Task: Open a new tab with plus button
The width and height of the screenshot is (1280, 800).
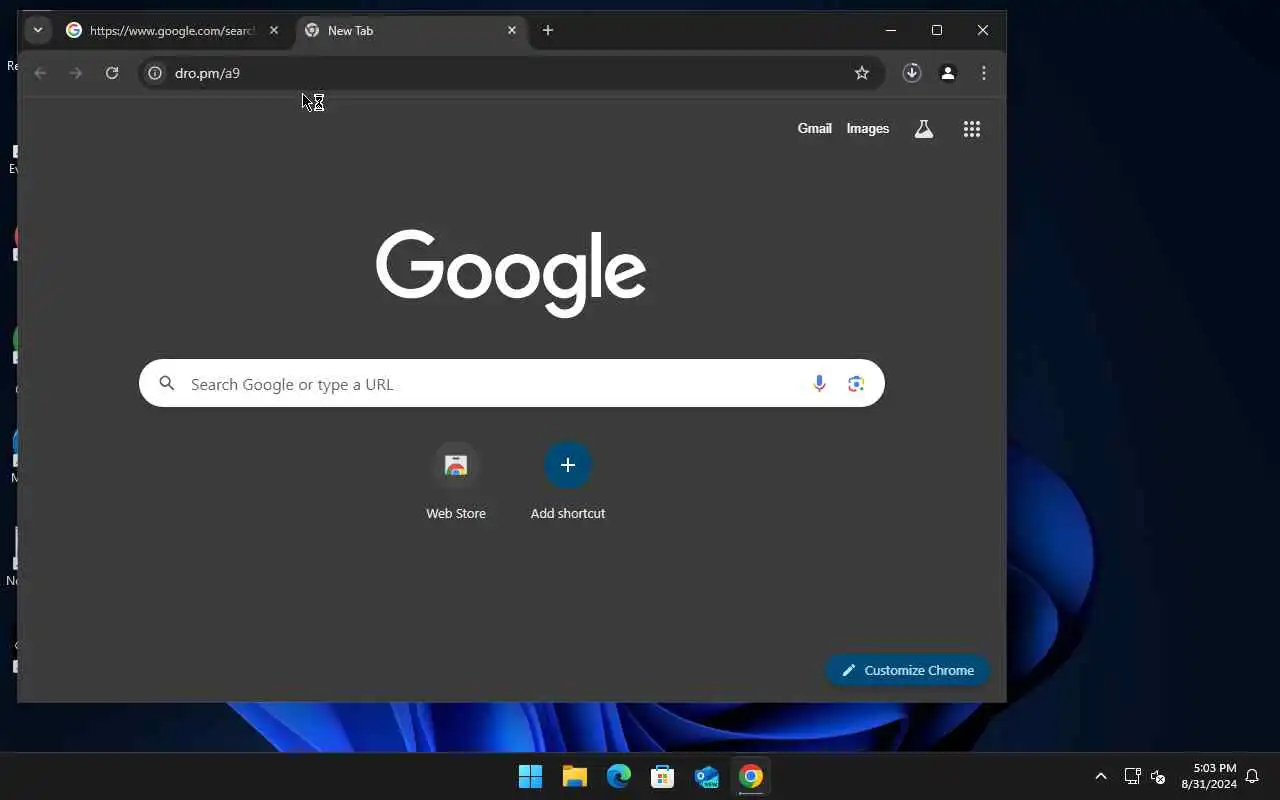Action: point(548,31)
